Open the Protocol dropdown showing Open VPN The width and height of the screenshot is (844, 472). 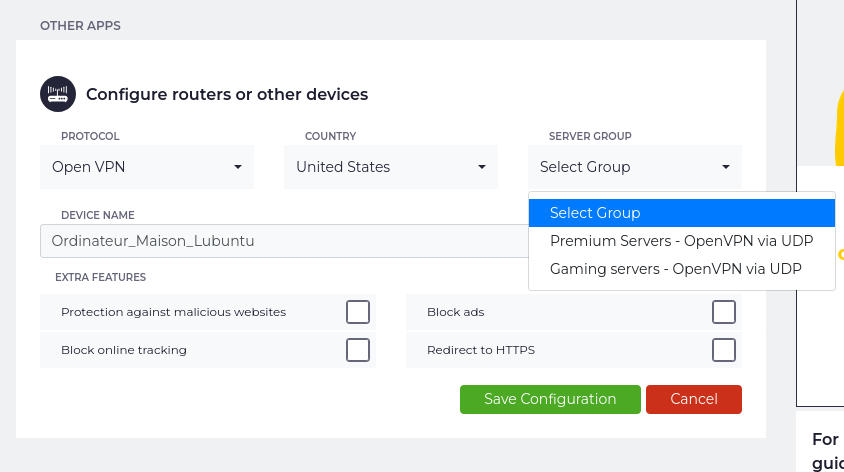coord(146,167)
